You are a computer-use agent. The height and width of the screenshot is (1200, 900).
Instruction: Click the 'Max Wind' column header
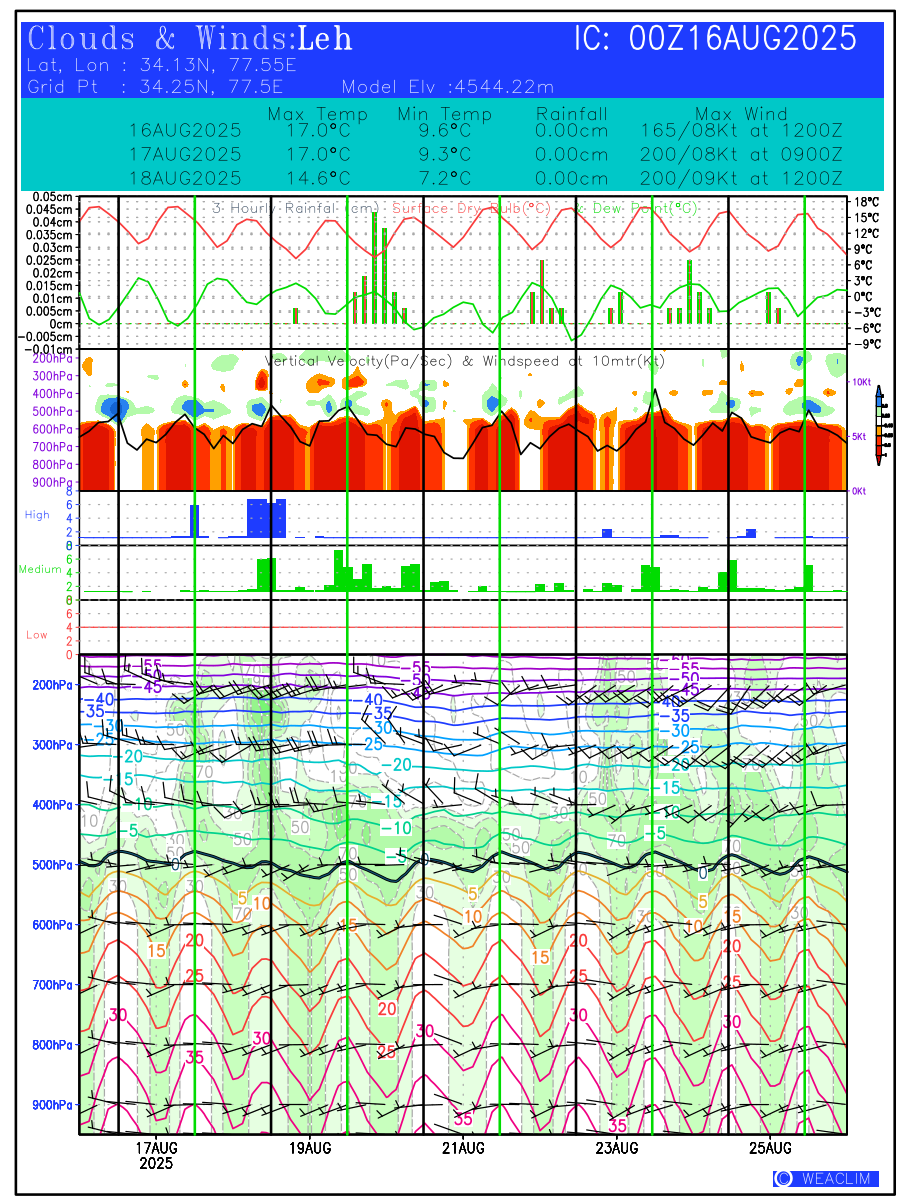[x=741, y=114]
